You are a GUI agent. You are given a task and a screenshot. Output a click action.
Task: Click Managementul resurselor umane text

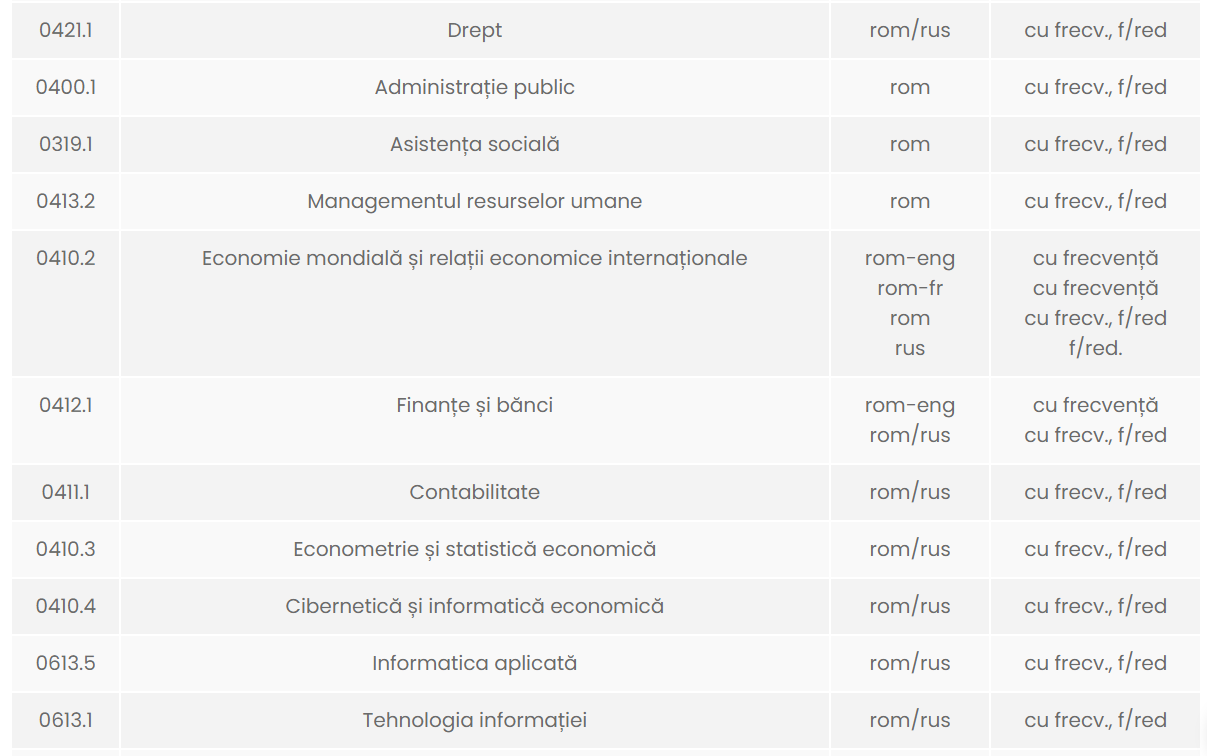[x=475, y=201]
